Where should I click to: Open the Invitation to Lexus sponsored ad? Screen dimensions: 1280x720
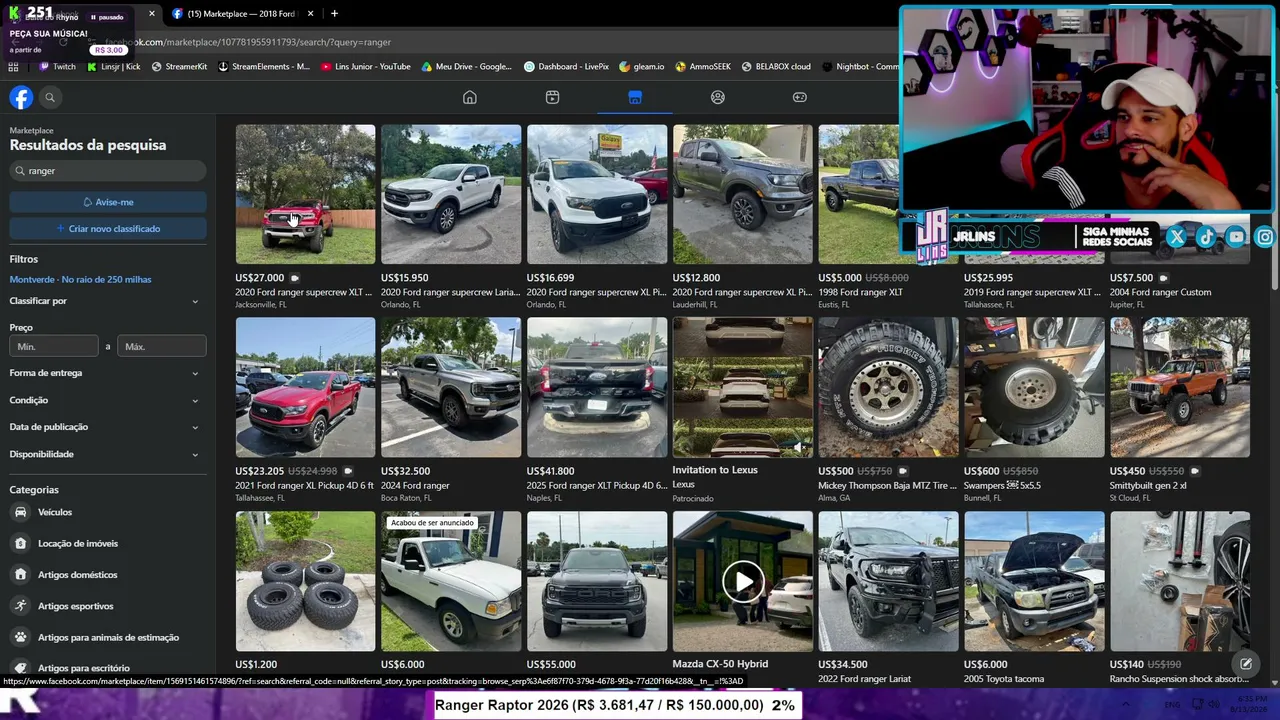(x=742, y=387)
